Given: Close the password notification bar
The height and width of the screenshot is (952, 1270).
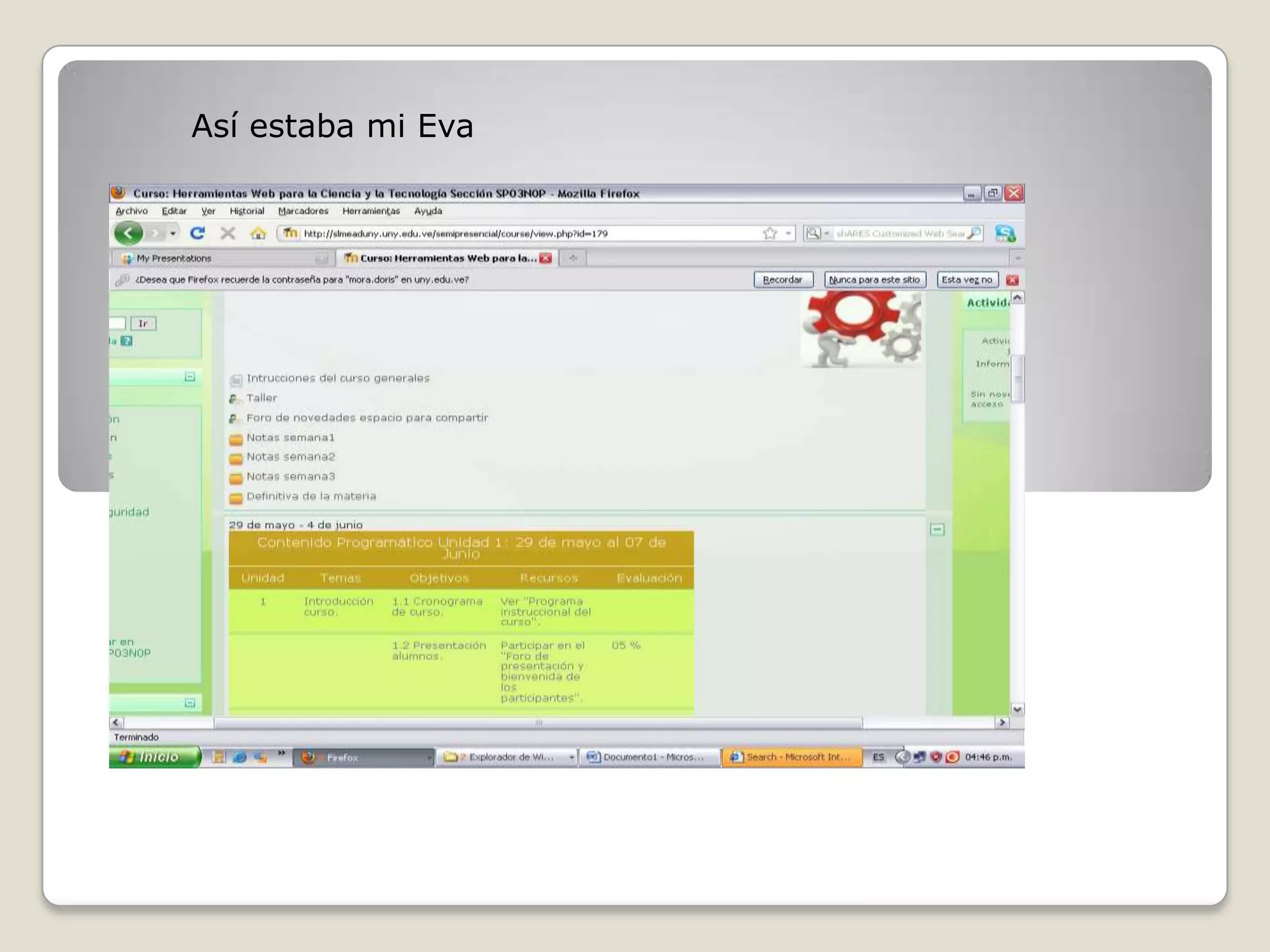Looking at the screenshot, I should 1013,280.
